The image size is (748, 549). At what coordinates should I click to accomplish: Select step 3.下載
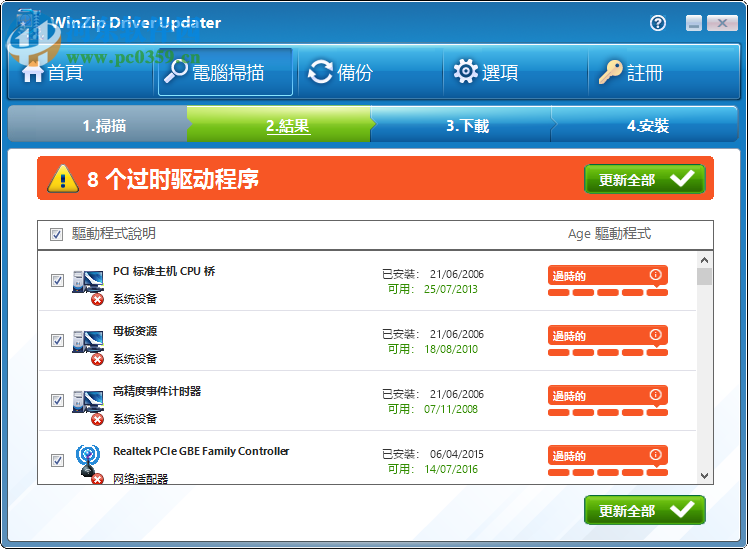pyautogui.click(x=461, y=125)
